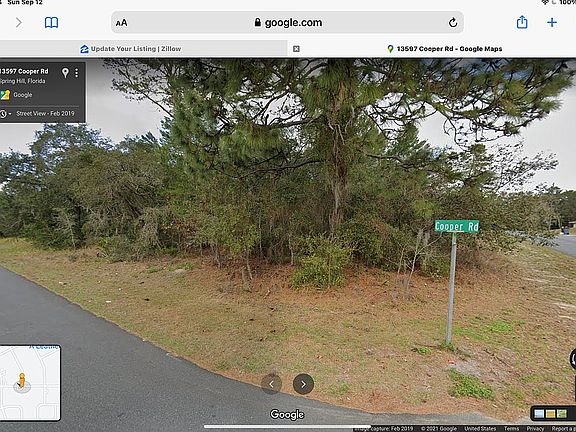Viewport: 576px width, 432px height.
Task: Click the Terms link in footer
Action: 511,429
